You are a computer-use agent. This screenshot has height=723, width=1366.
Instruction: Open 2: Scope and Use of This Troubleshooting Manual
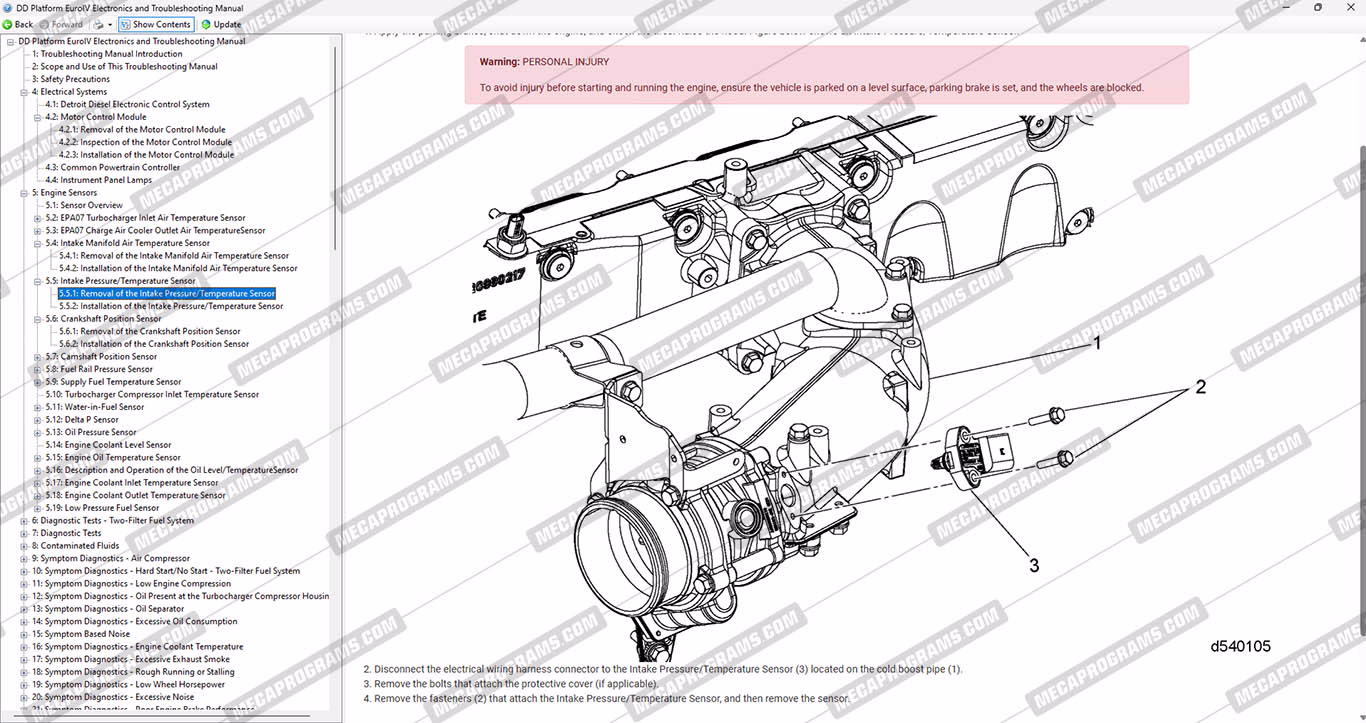coord(124,67)
